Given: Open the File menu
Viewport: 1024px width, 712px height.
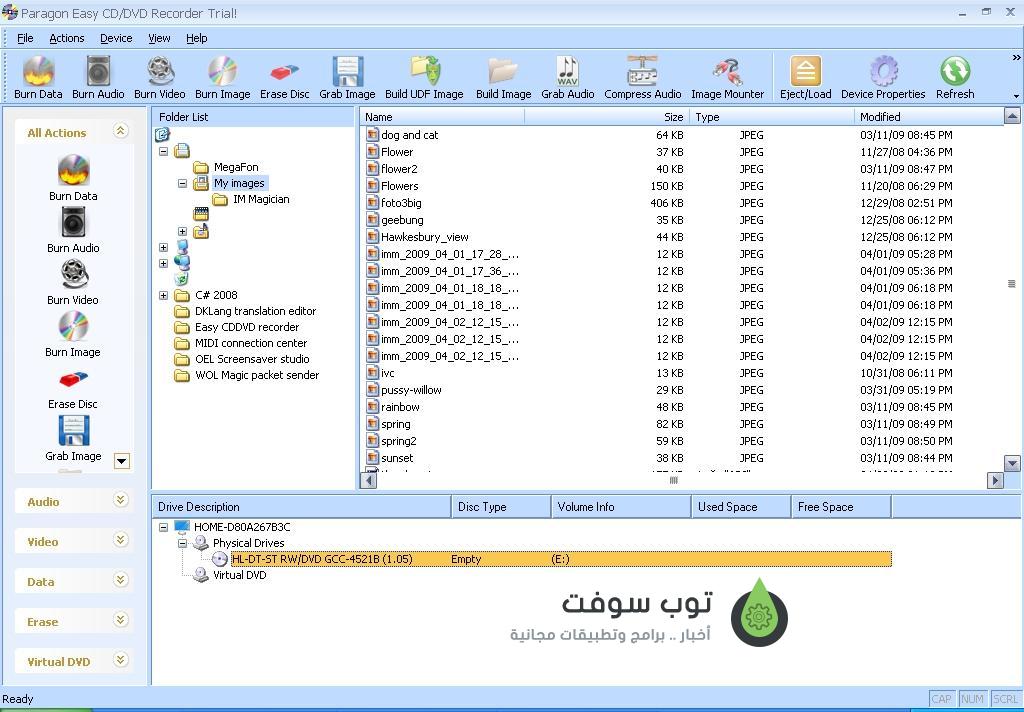Looking at the screenshot, I should (x=25, y=38).
